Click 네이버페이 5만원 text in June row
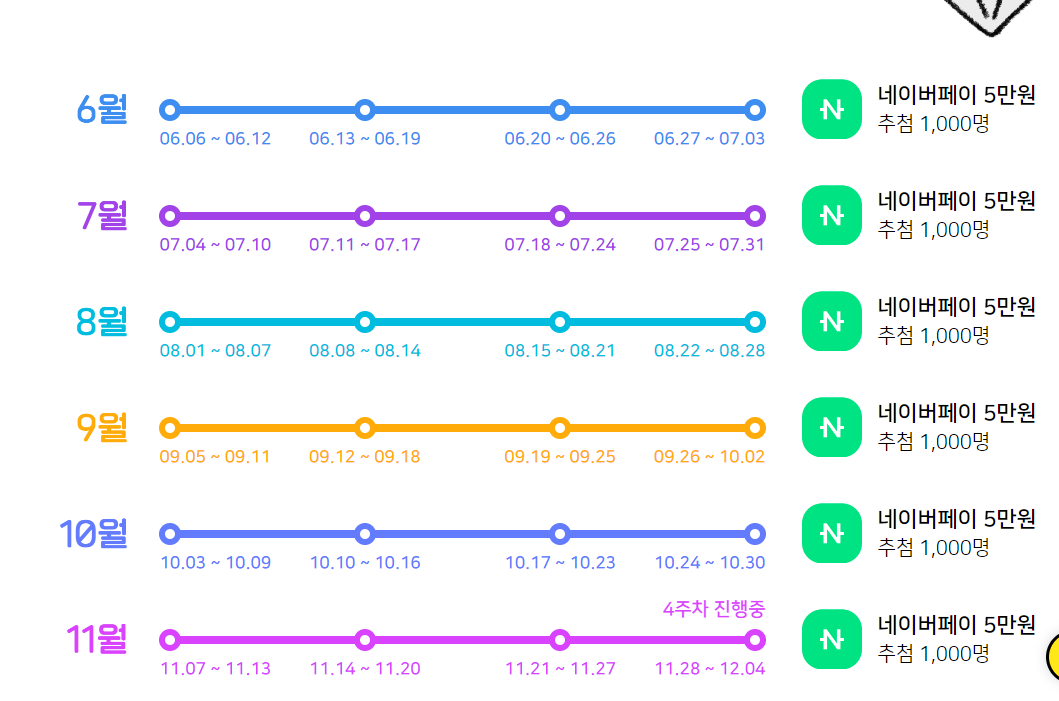The width and height of the screenshot is (1059, 701). tap(956, 96)
